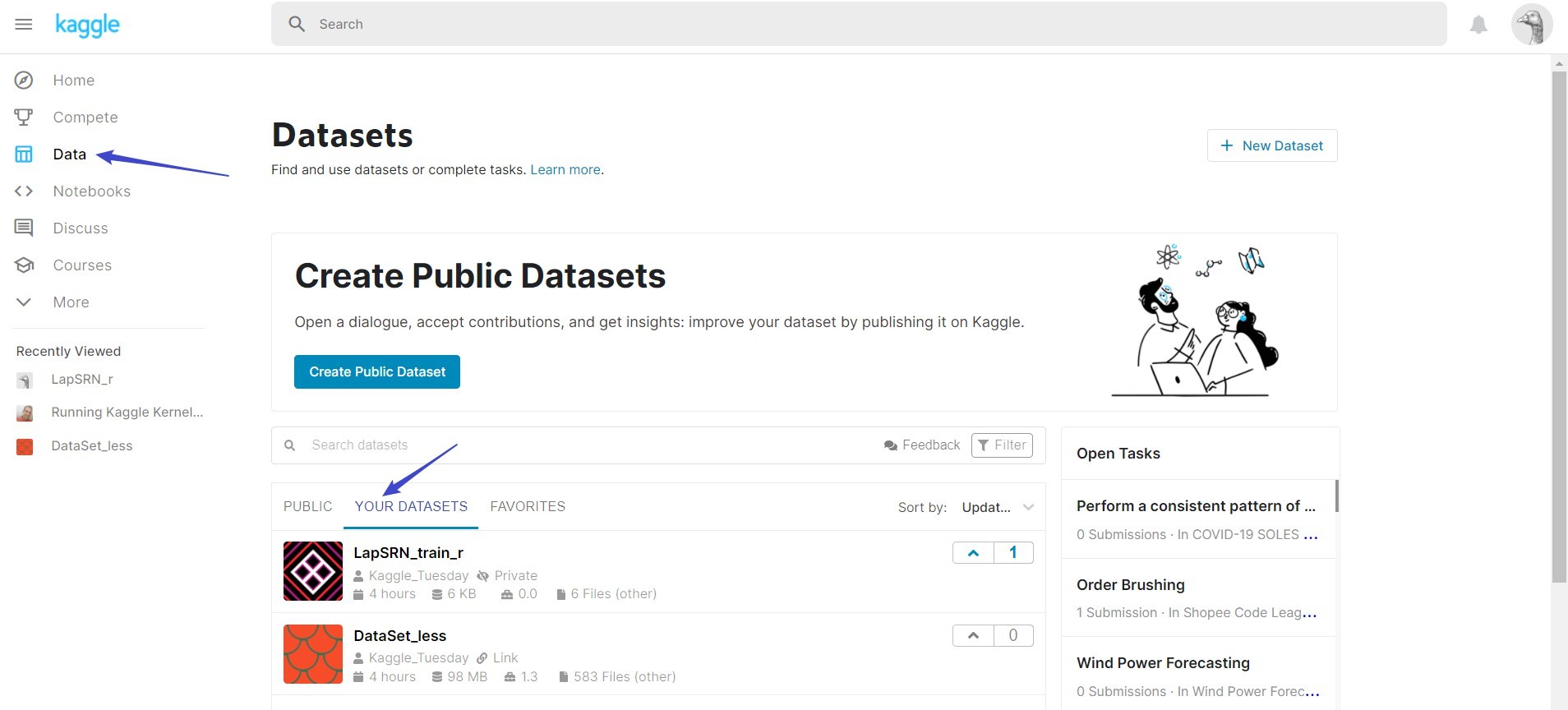Click the Compete trophy icon
The width and height of the screenshot is (1568, 710).
click(x=24, y=118)
